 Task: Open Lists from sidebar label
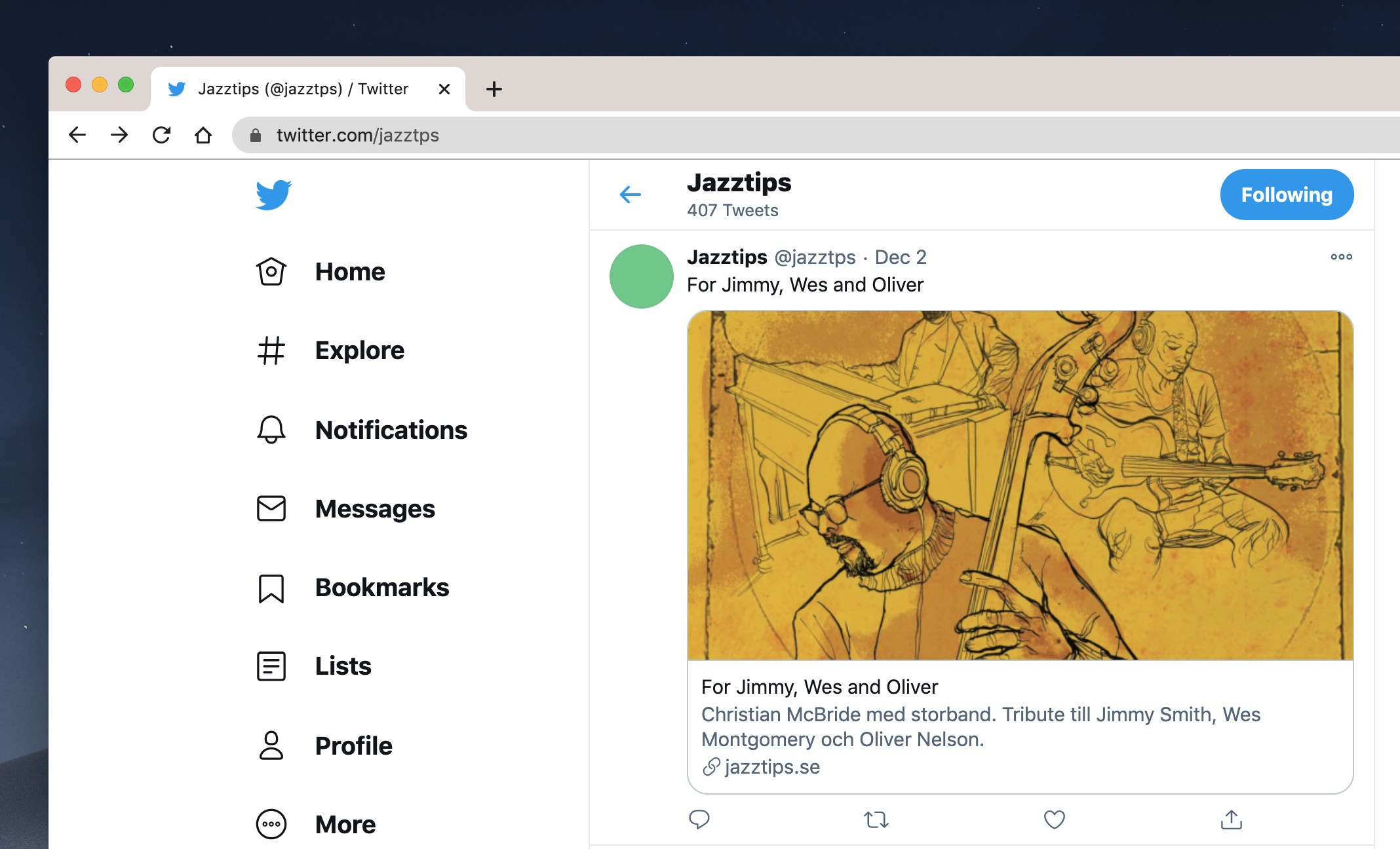343,666
